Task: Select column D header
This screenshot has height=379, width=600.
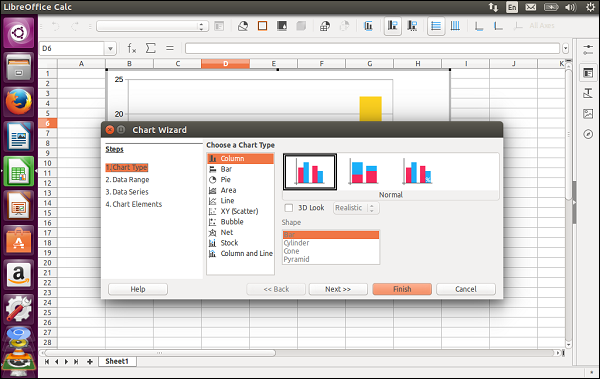Action: point(225,64)
